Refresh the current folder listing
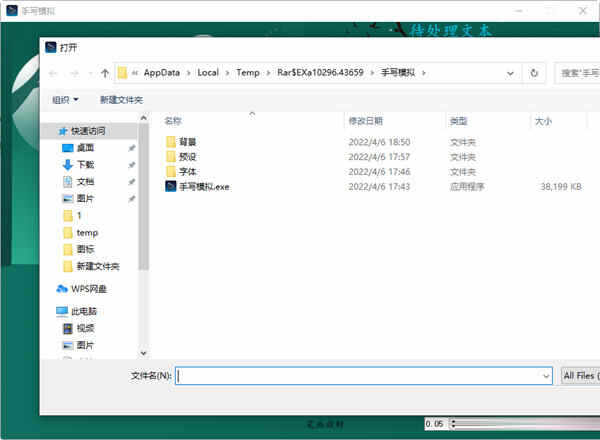This screenshot has height=440, width=600. (x=534, y=73)
